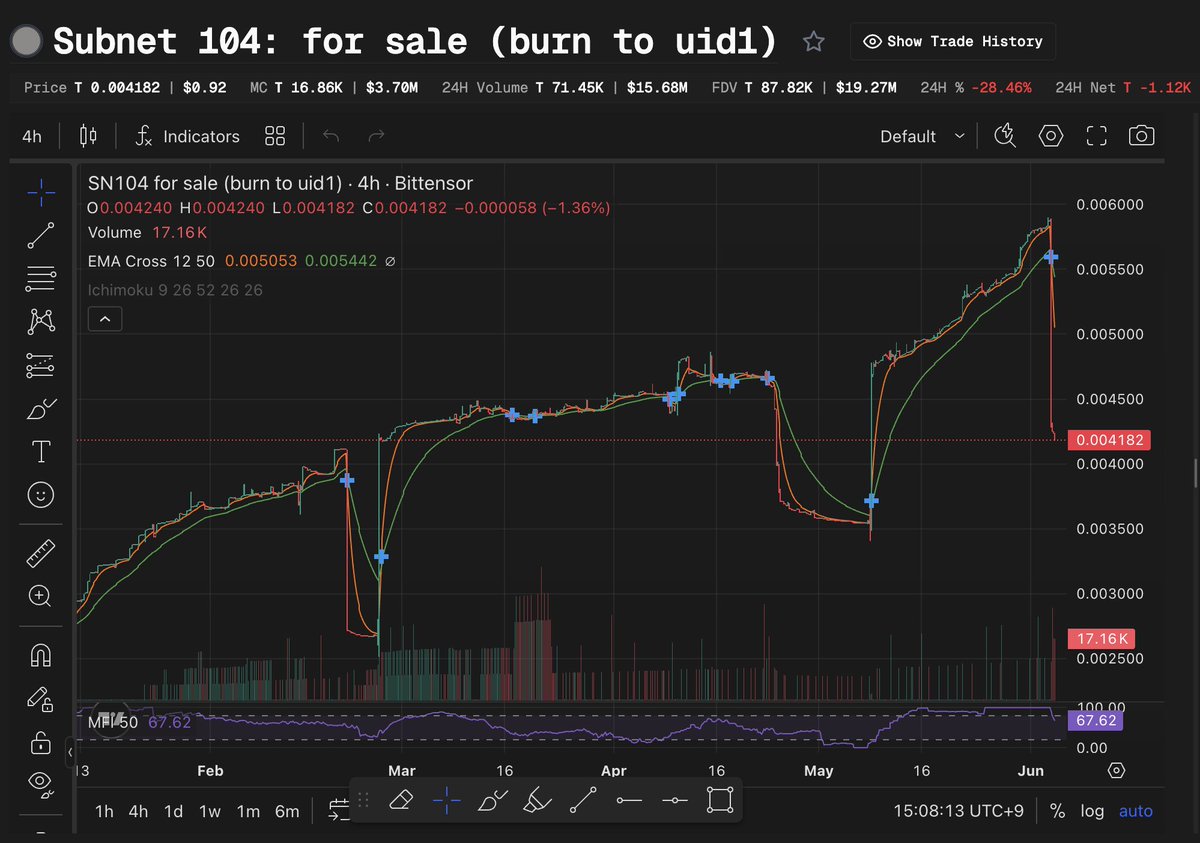The width and height of the screenshot is (1200, 843).
Task: Select the 1h range at bottom
Action: [104, 811]
